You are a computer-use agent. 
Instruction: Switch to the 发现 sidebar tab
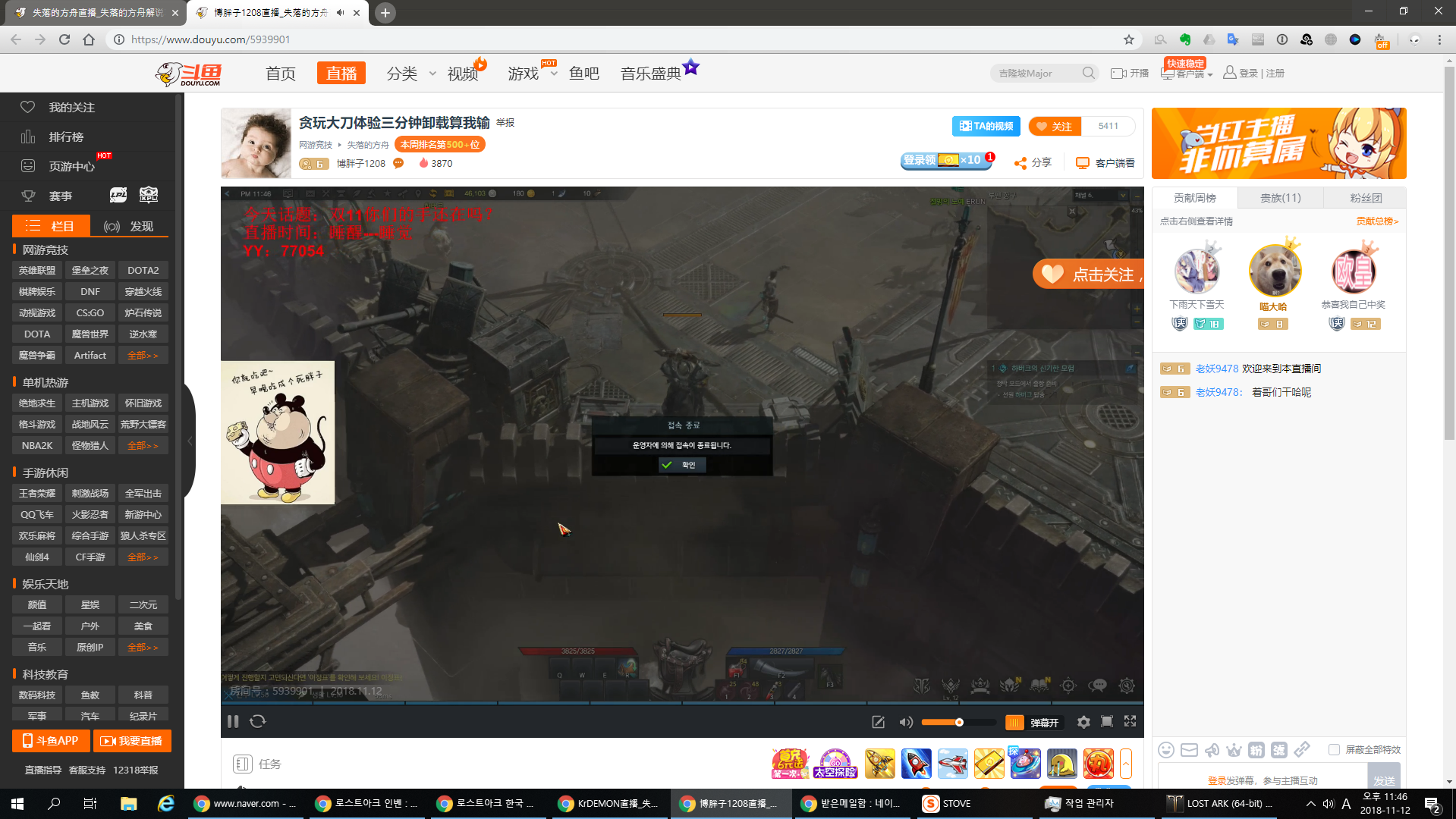(129, 226)
